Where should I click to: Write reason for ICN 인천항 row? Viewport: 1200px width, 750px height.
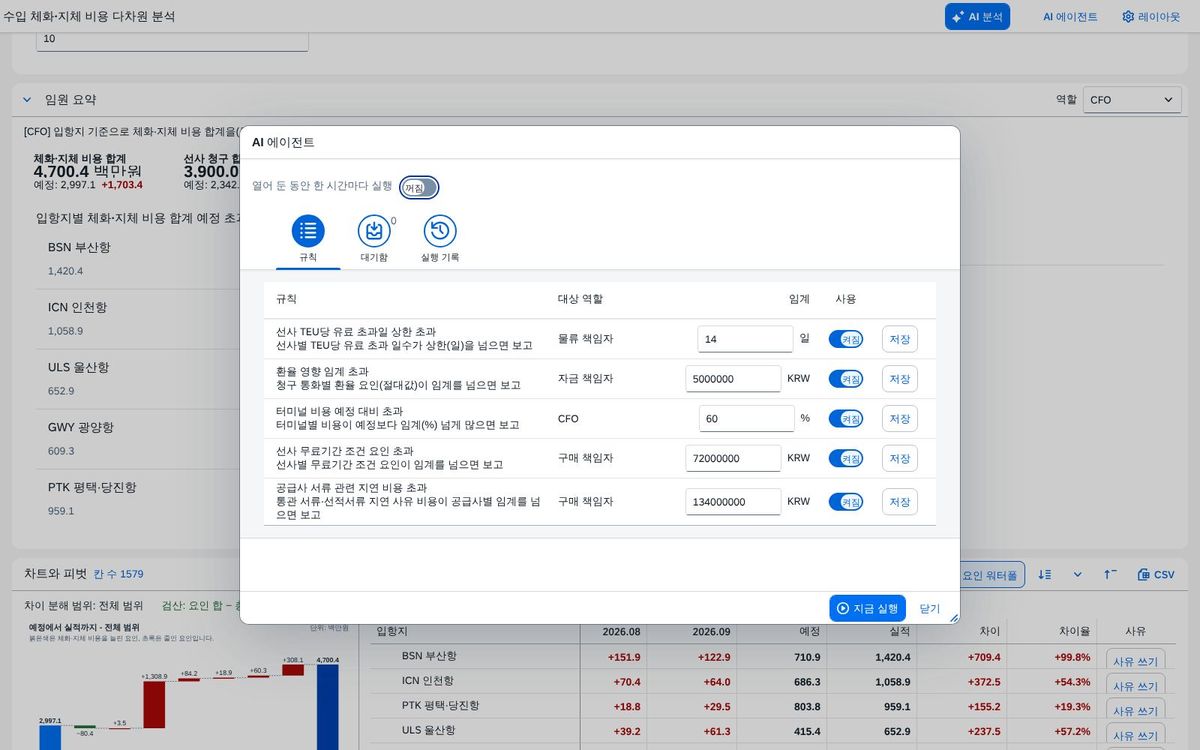click(x=1135, y=687)
